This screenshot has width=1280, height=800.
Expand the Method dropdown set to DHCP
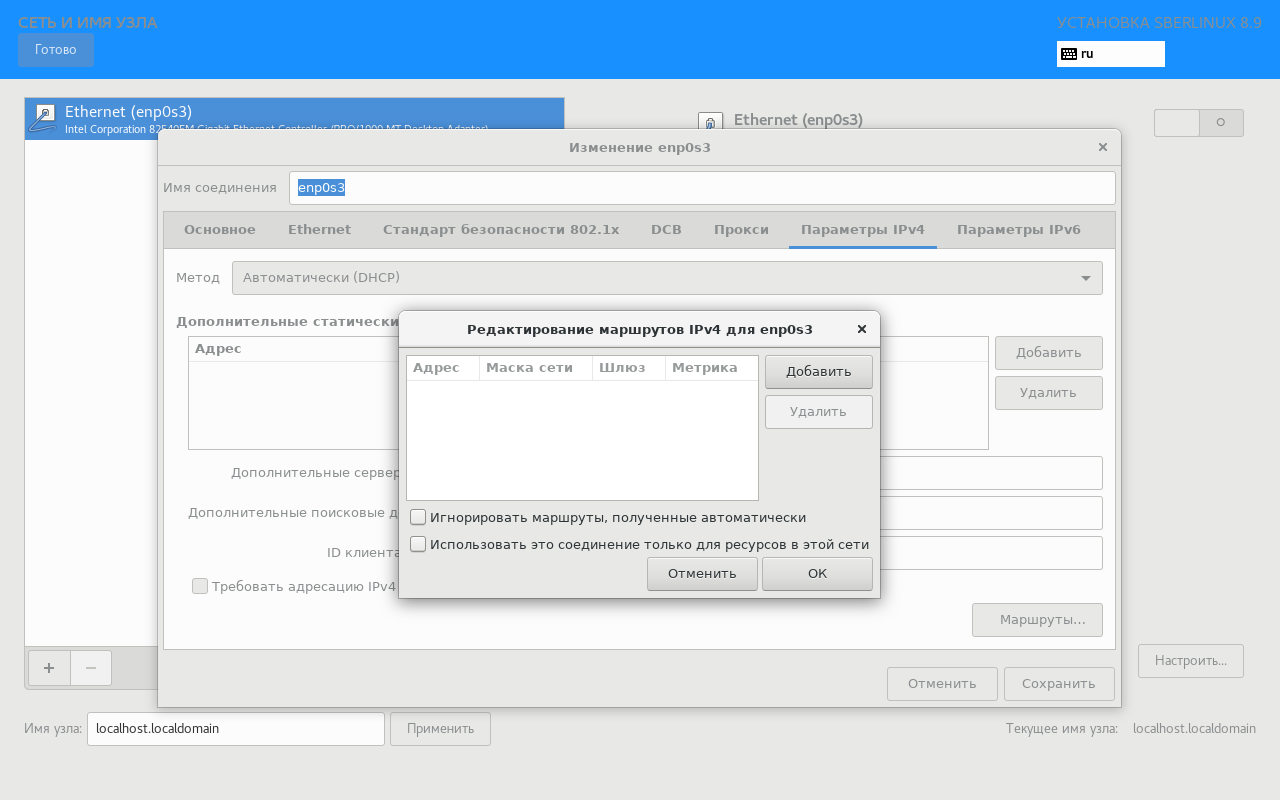tap(667, 278)
